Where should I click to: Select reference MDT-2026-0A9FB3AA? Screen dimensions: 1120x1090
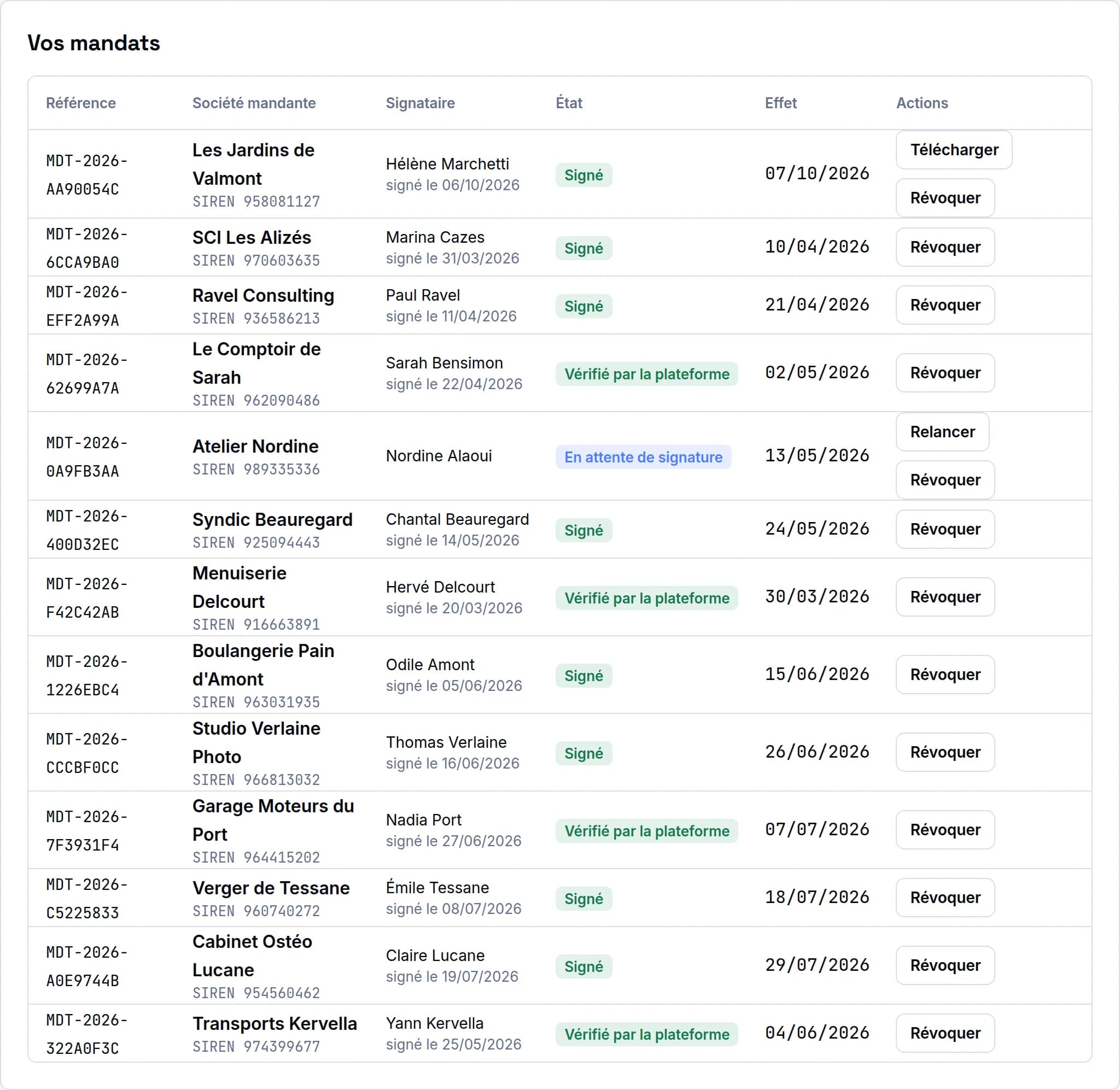coord(87,458)
